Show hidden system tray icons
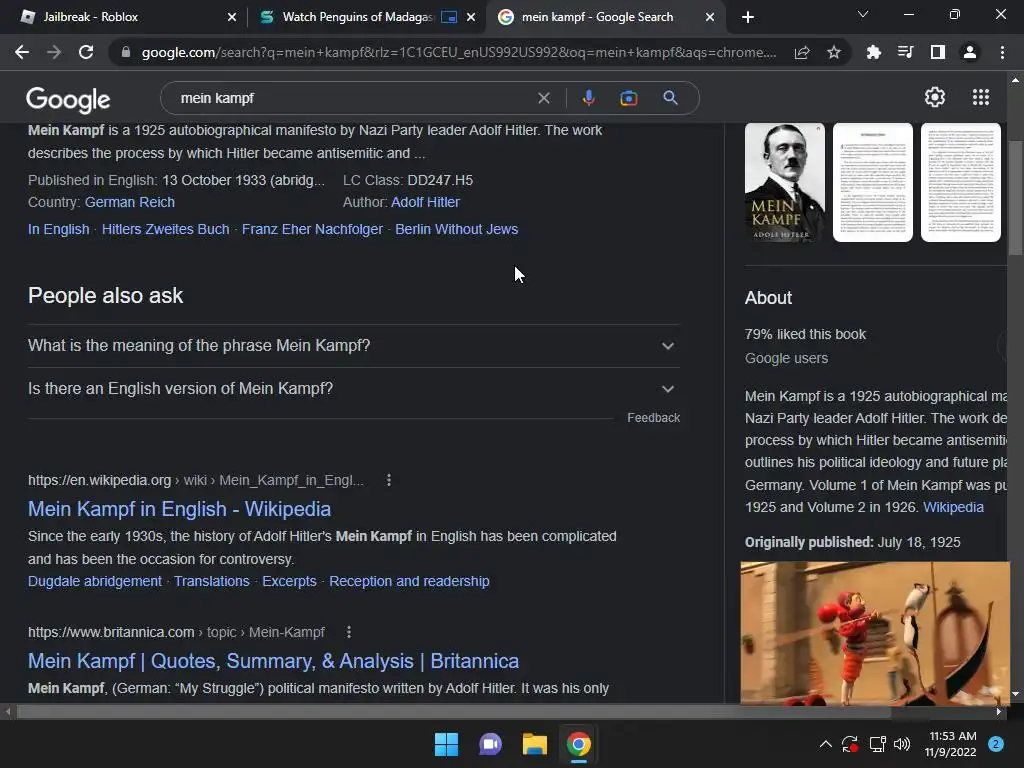This screenshot has height=768, width=1024. [825, 744]
